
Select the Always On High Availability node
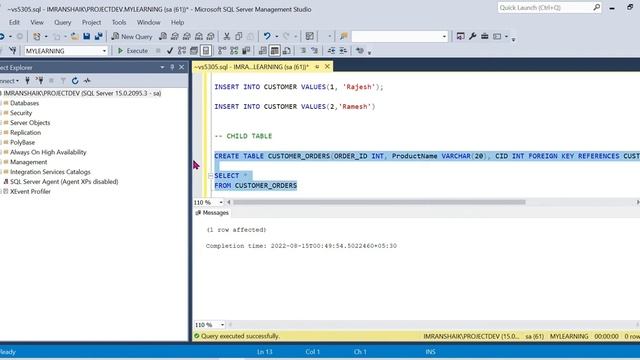pos(48,152)
